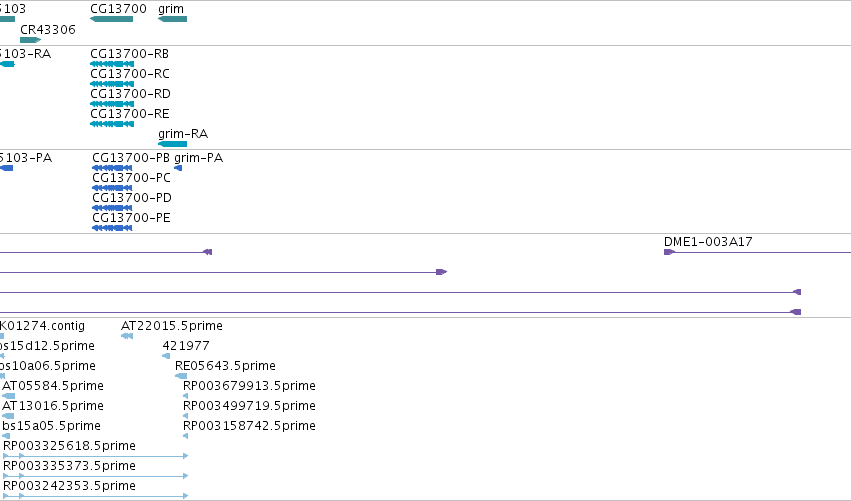851x501 pixels.
Task: Click the grim gene arrow glyph
Action: 173,19
